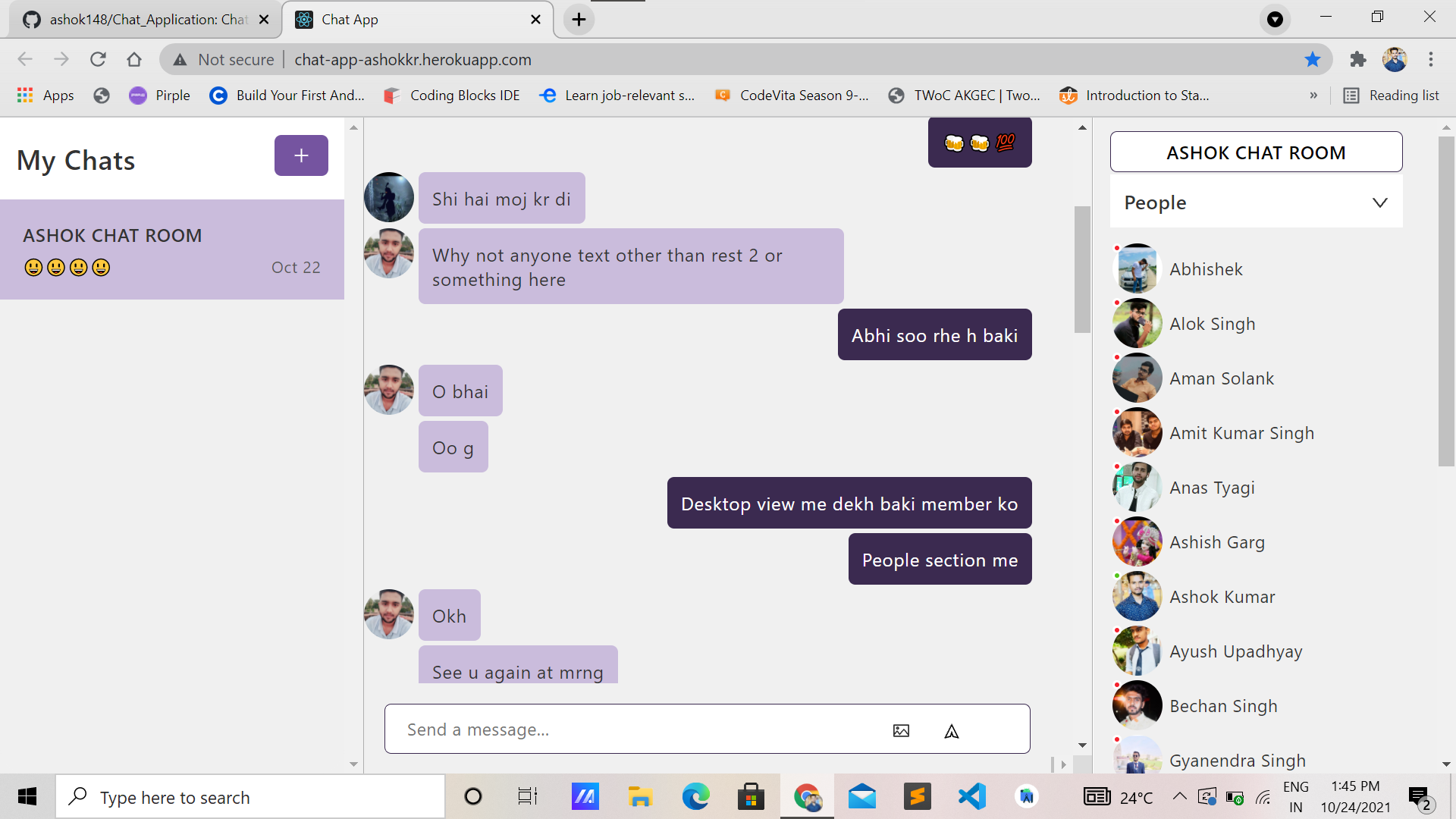Screen dimensions: 1456x819
Task: Click the image upload icon in message bar
Action: click(x=901, y=730)
